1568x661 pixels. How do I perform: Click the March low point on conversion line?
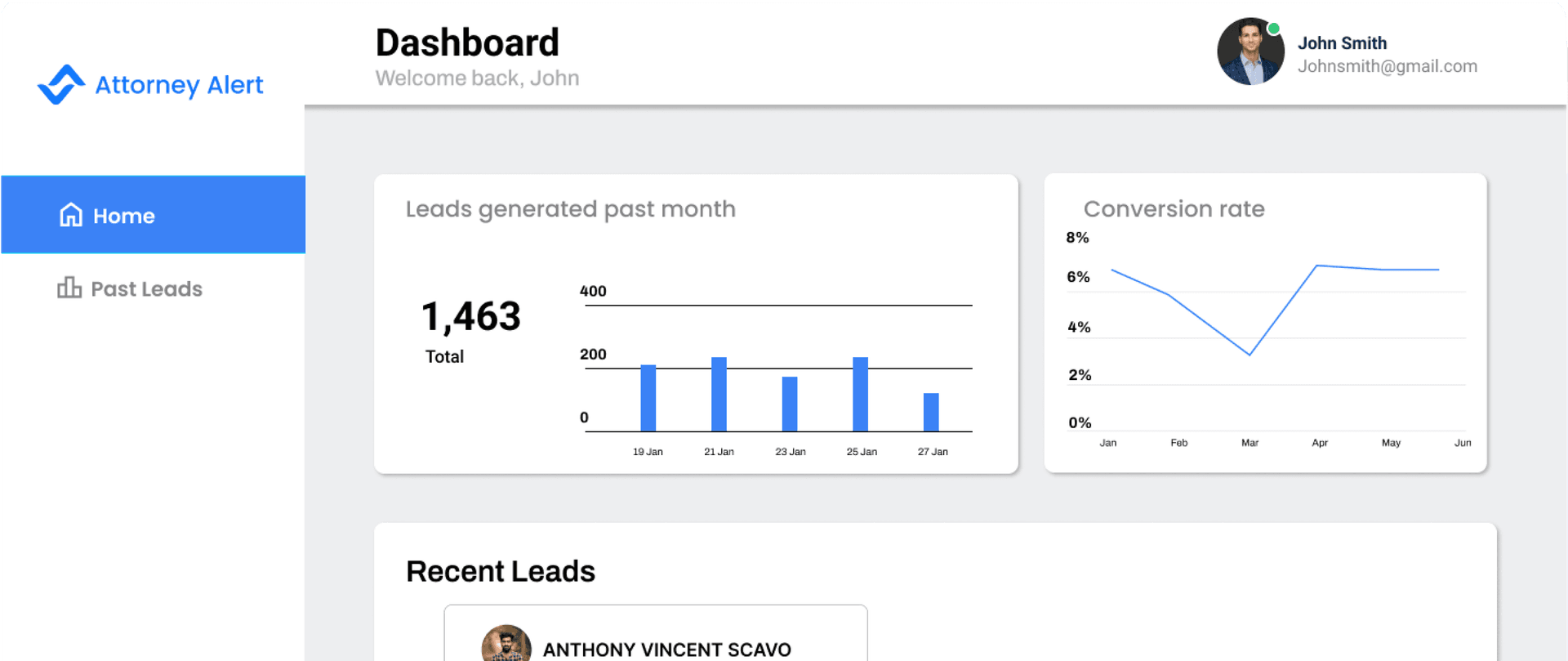coord(1249,354)
